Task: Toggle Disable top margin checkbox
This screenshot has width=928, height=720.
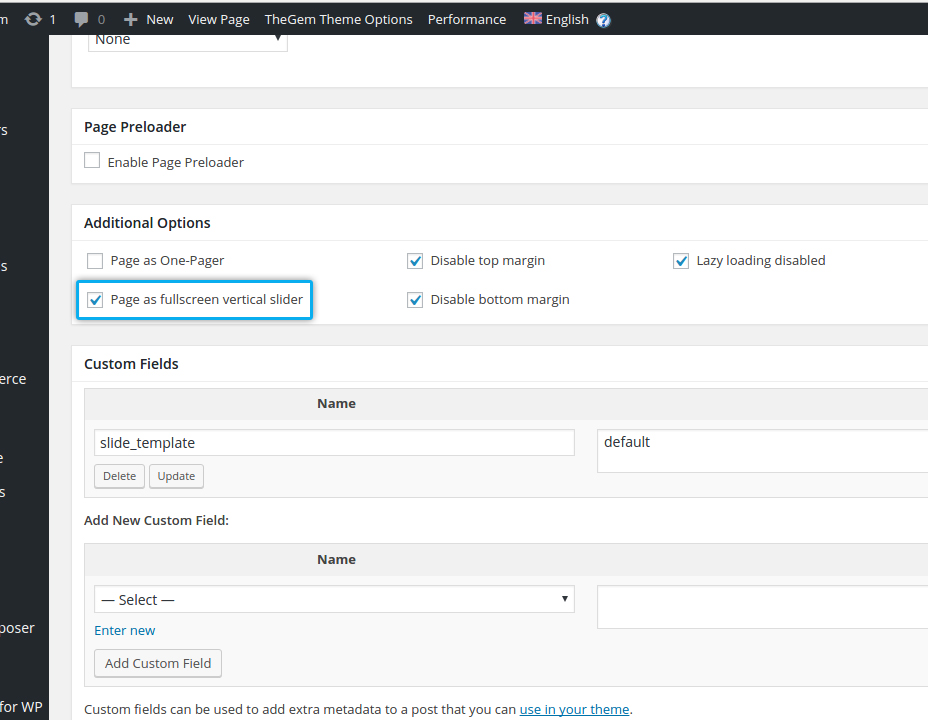Action: (415, 261)
